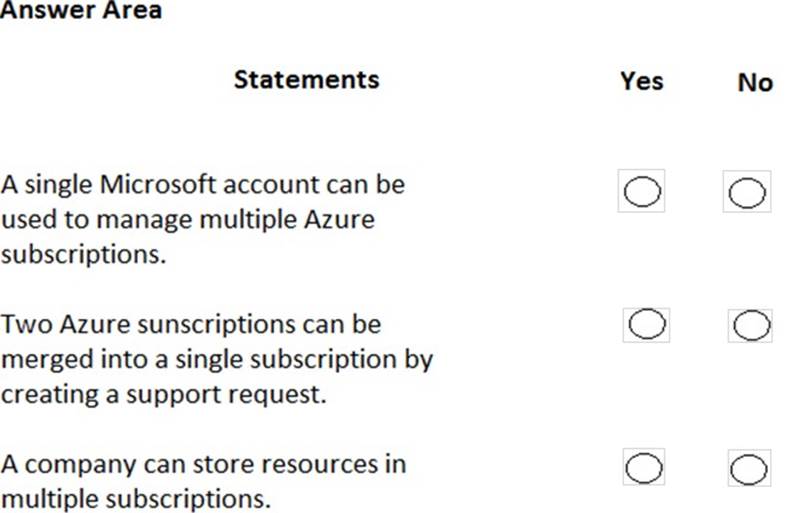This screenshot has width=794, height=513.
Task: Choose No for merging two subscriptions statement
Action: tap(751, 325)
